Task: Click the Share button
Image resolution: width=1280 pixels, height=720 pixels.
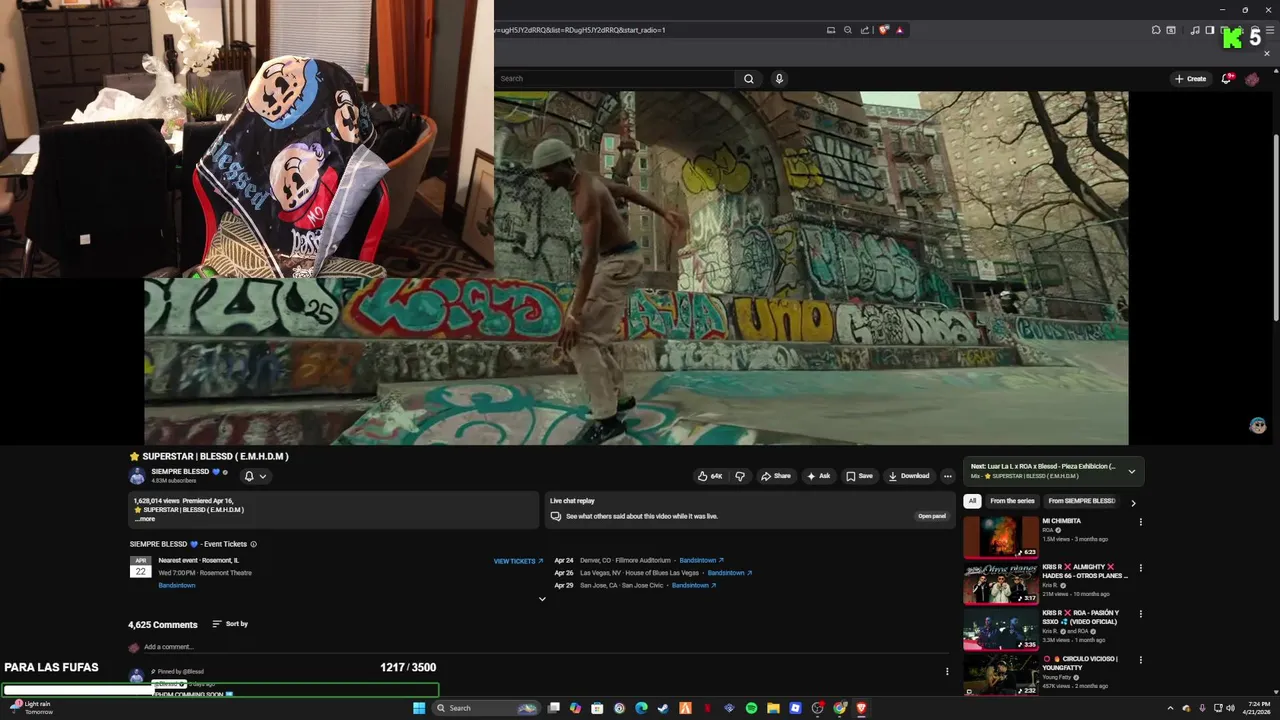Action: click(775, 476)
